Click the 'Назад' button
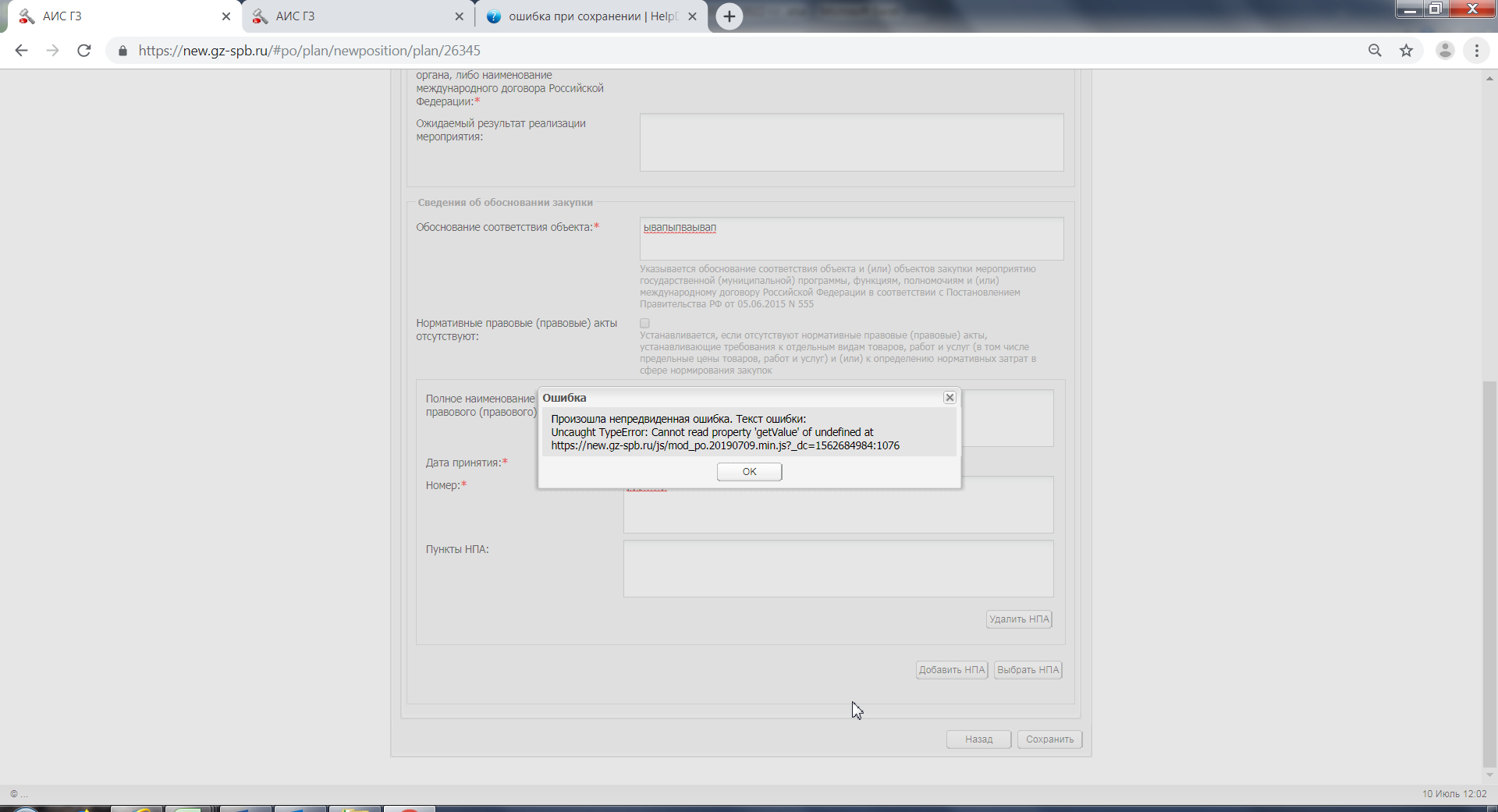 point(978,739)
